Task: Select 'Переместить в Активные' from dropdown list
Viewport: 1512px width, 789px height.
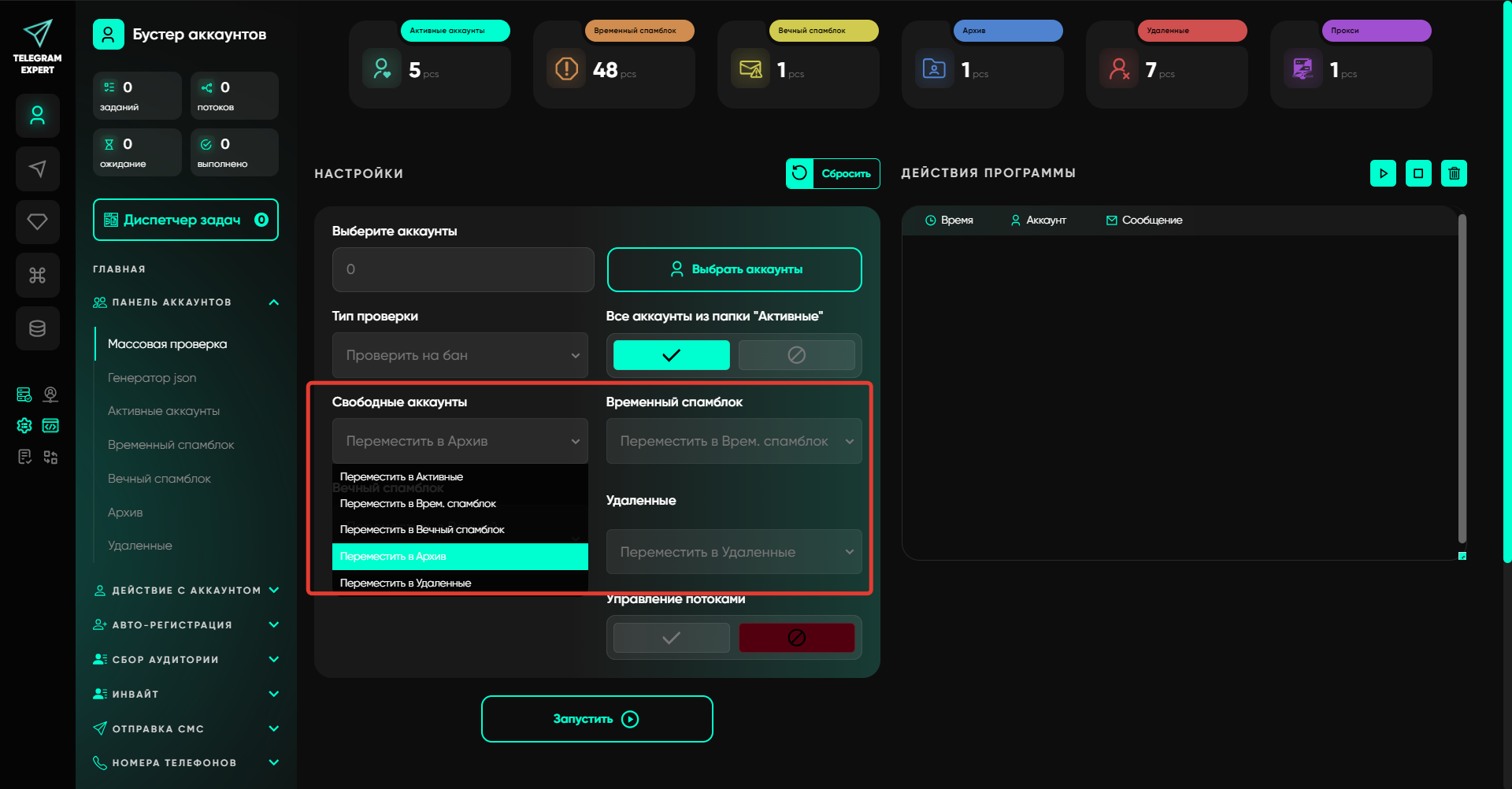Action: 402,476
